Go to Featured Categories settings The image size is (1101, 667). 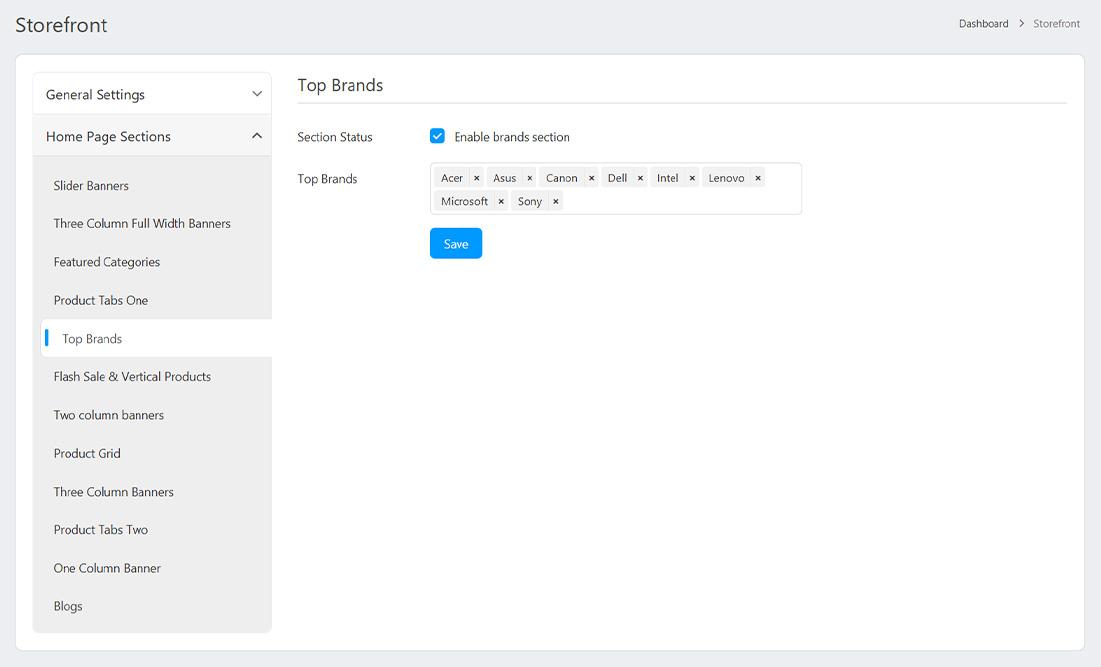coord(107,262)
